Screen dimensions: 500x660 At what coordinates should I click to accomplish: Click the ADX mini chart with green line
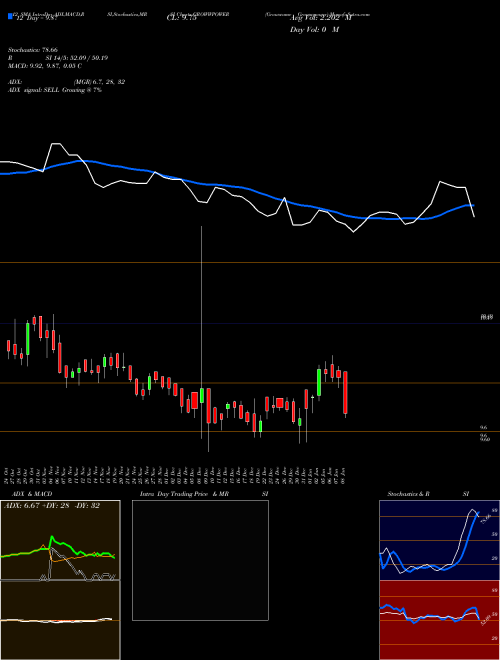[x=60, y=540]
